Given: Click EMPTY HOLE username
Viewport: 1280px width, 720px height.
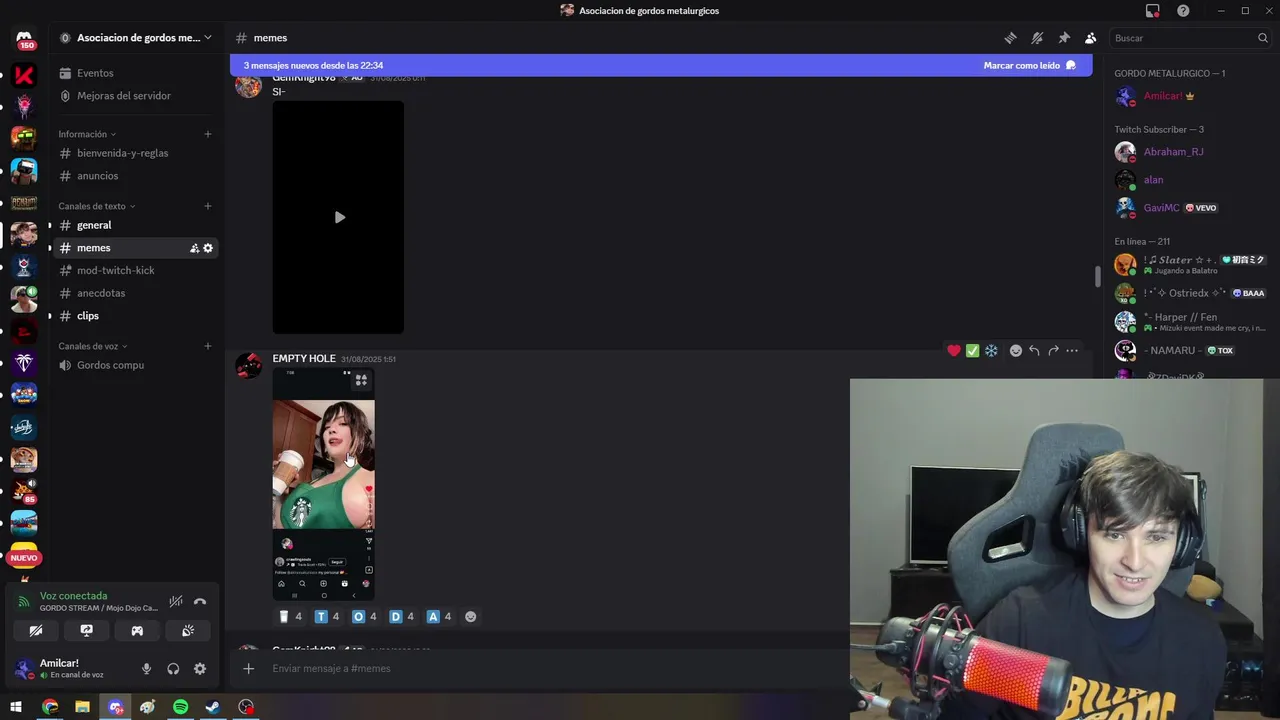Looking at the screenshot, I should click(x=304, y=359).
